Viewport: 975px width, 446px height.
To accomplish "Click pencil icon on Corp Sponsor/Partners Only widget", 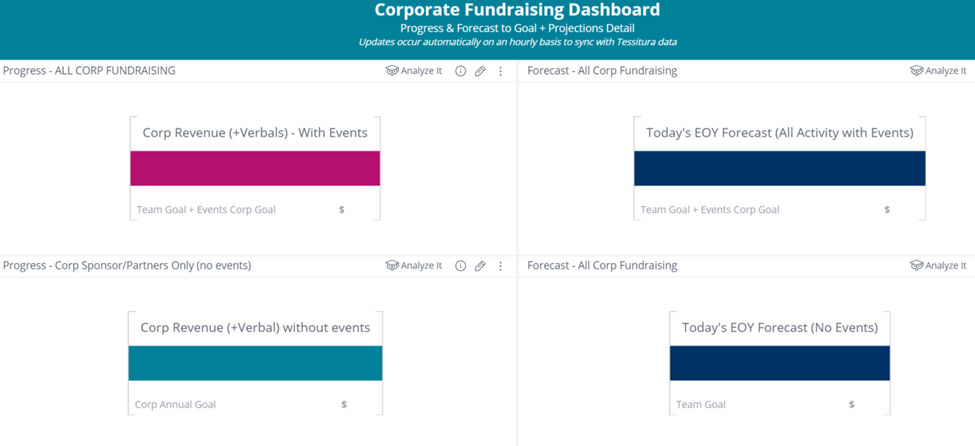I will pyautogui.click(x=480, y=266).
